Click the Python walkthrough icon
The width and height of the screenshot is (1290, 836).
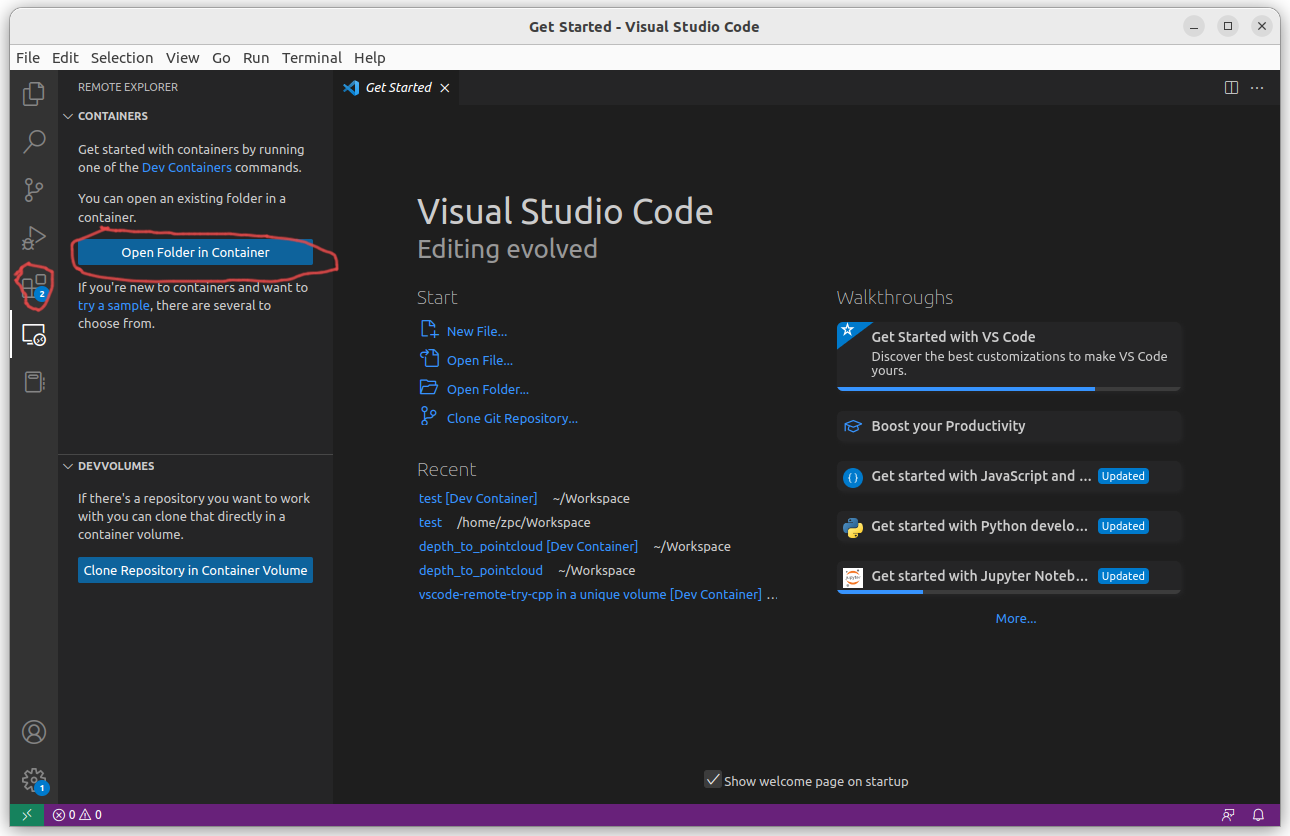[x=853, y=528]
